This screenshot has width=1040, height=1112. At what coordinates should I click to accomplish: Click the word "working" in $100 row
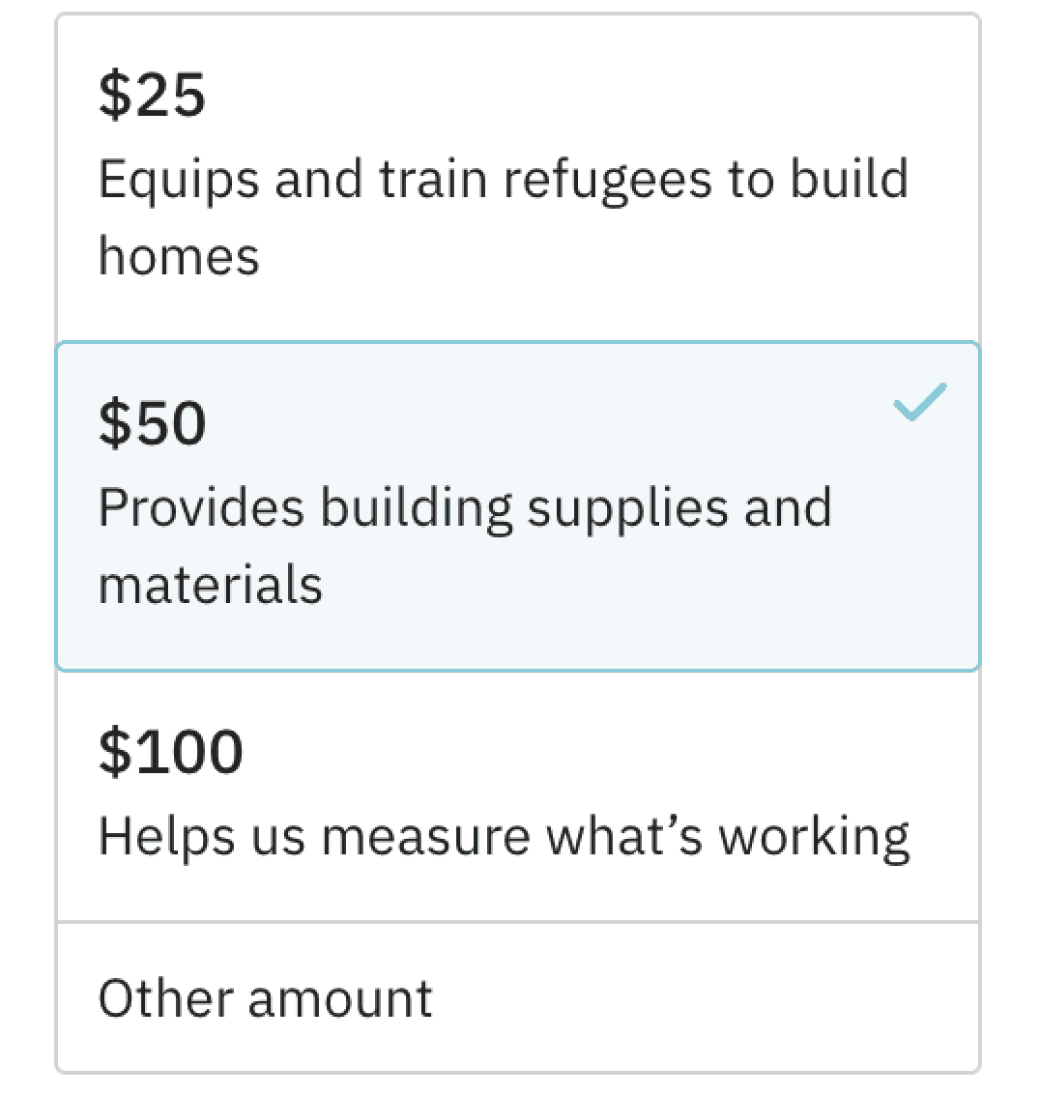[x=814, y=839]
